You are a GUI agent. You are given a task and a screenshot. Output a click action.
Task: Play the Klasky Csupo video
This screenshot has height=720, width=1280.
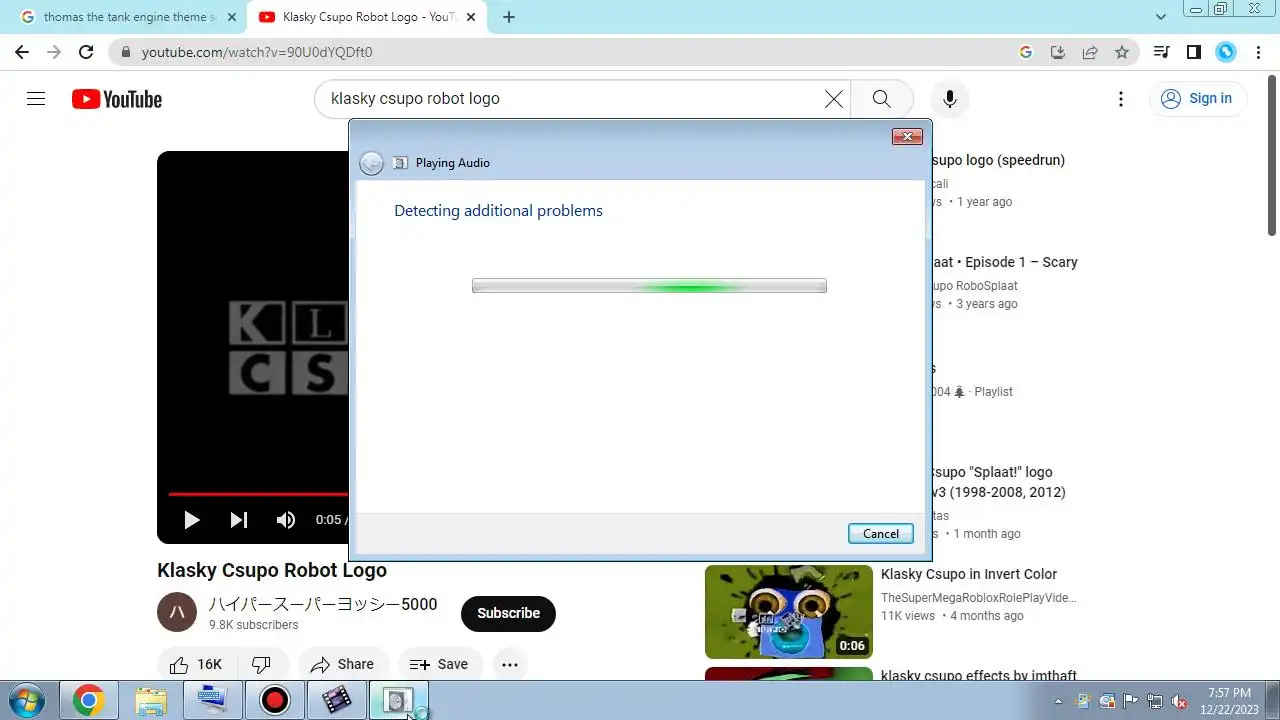[192, 520]
